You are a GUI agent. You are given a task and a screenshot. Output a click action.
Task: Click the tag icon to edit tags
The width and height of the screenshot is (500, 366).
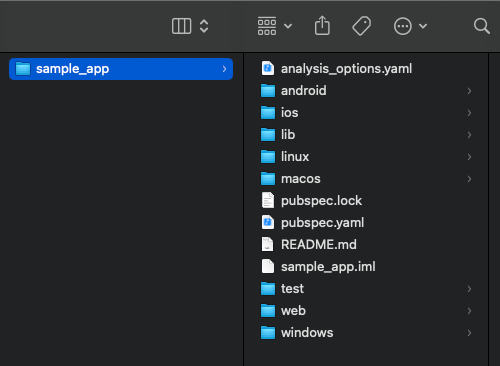(x=362, y=26)
